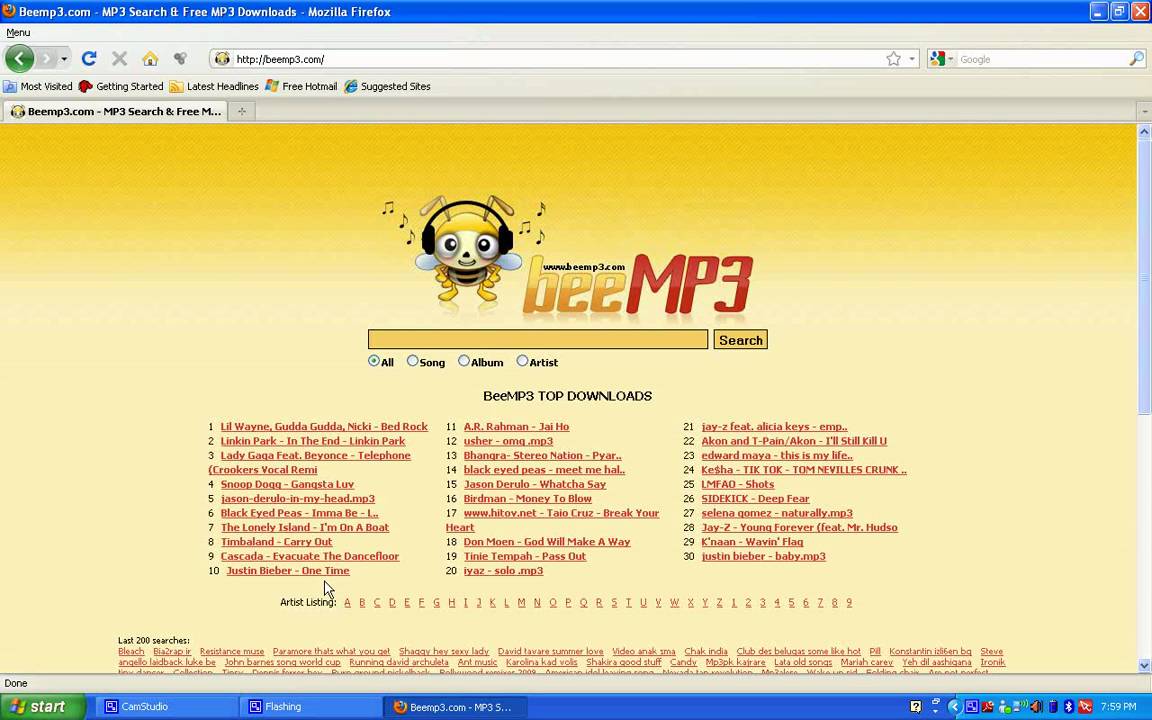Open A.R. Rahman - Jai Ho link
Image resolution: width=1152 pixels, height=720 pixels.
pos(516,427)
